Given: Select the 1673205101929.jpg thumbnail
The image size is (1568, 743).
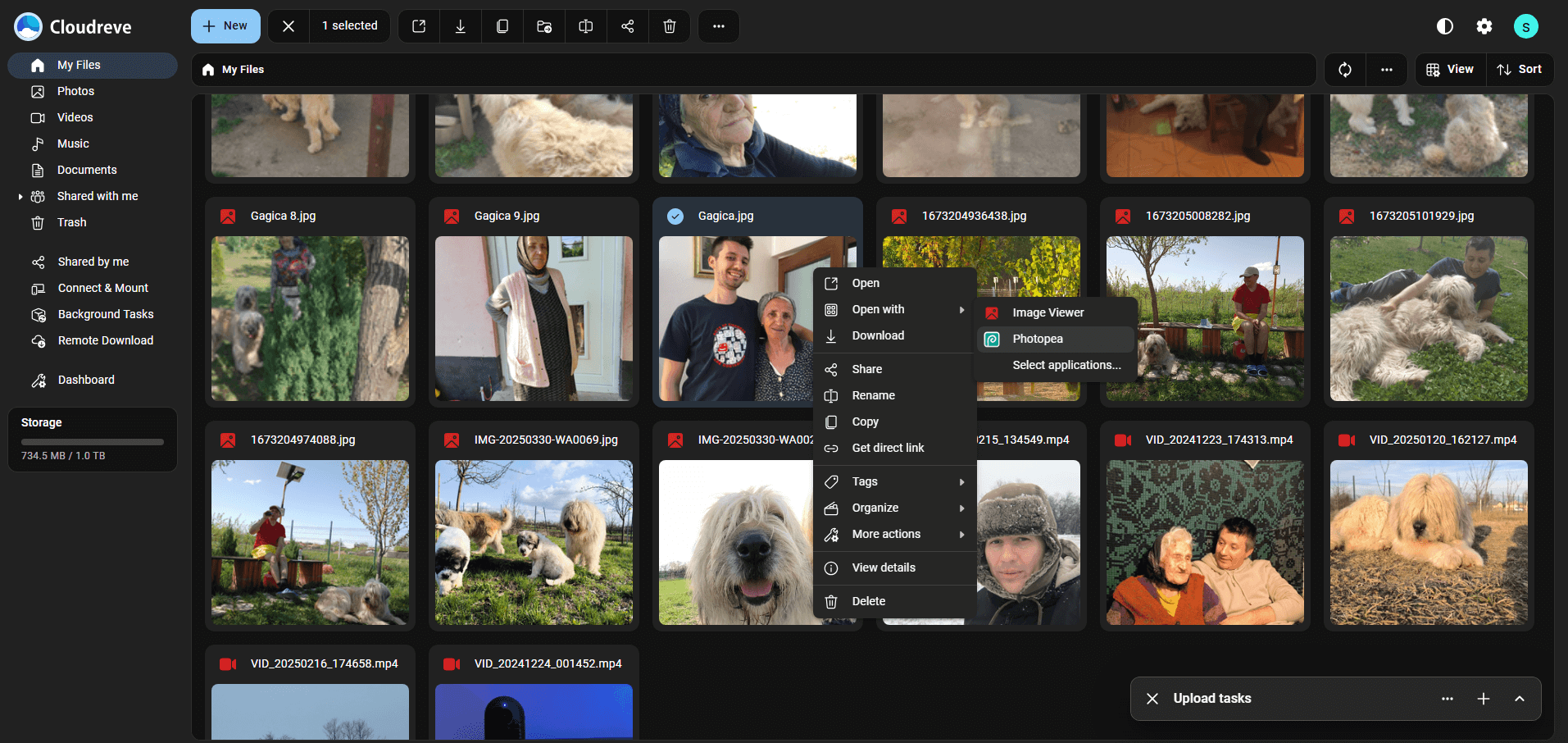Looking at the screenshot, I should 1429,319.
